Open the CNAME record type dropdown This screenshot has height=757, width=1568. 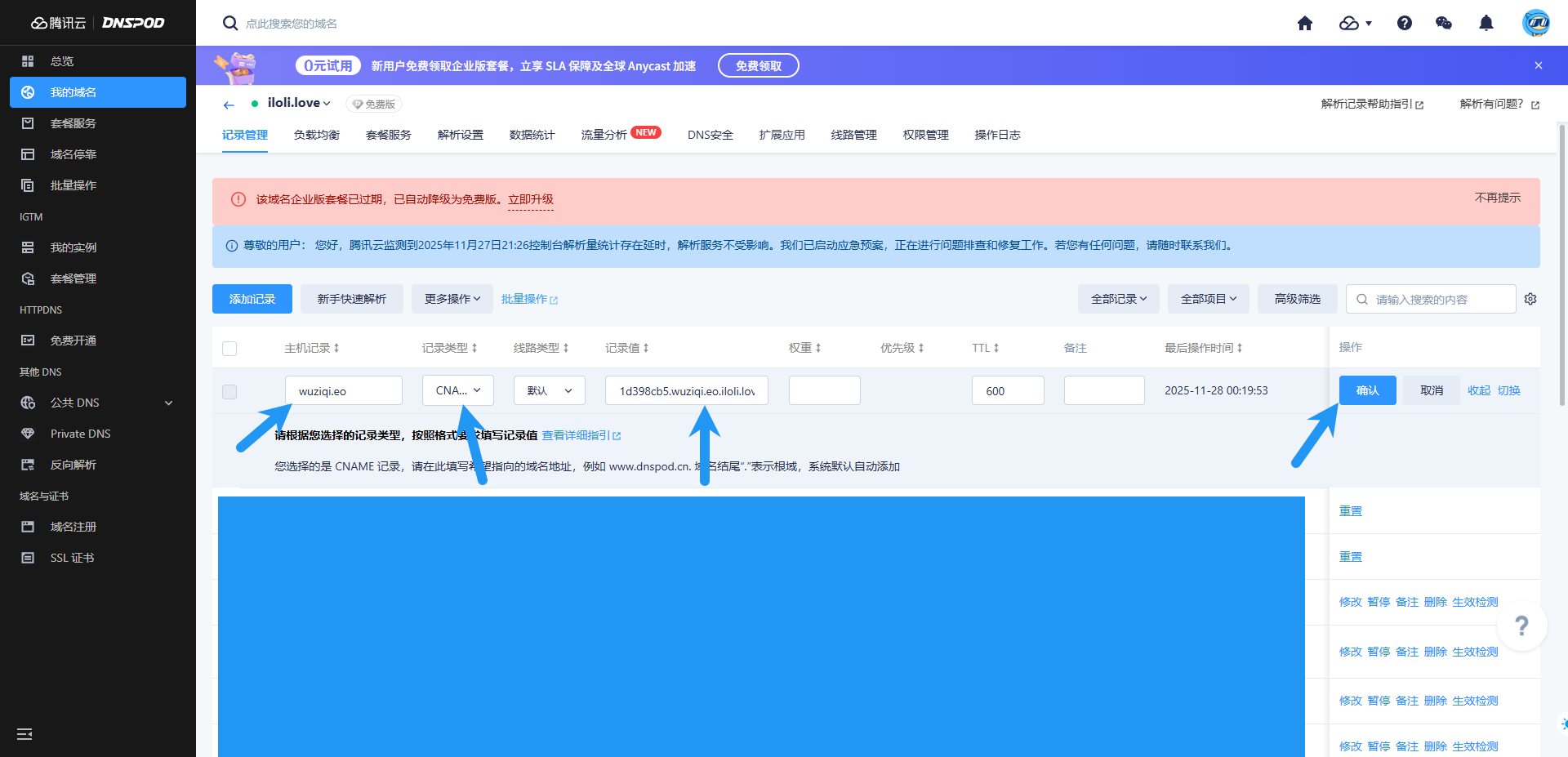pyautogui.click(x=457, y=390)
